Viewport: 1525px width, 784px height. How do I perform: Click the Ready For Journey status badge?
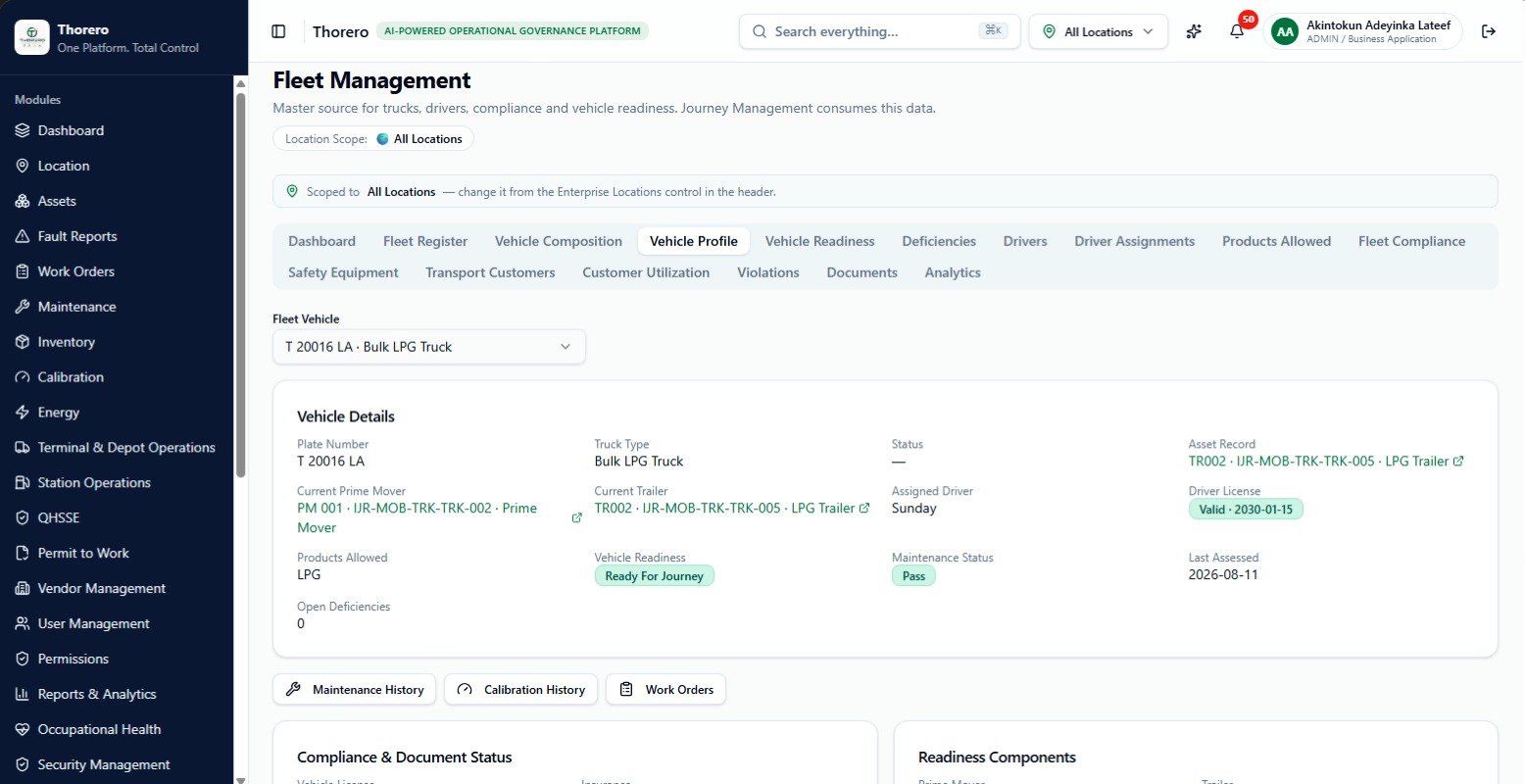655,576
